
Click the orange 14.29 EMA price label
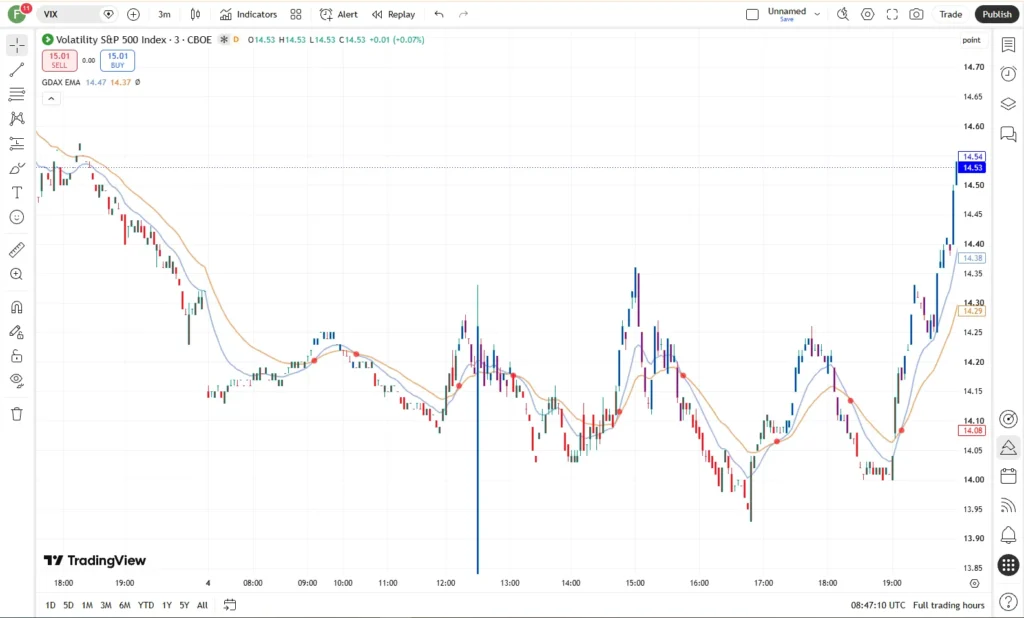click(x=972, y=311)
